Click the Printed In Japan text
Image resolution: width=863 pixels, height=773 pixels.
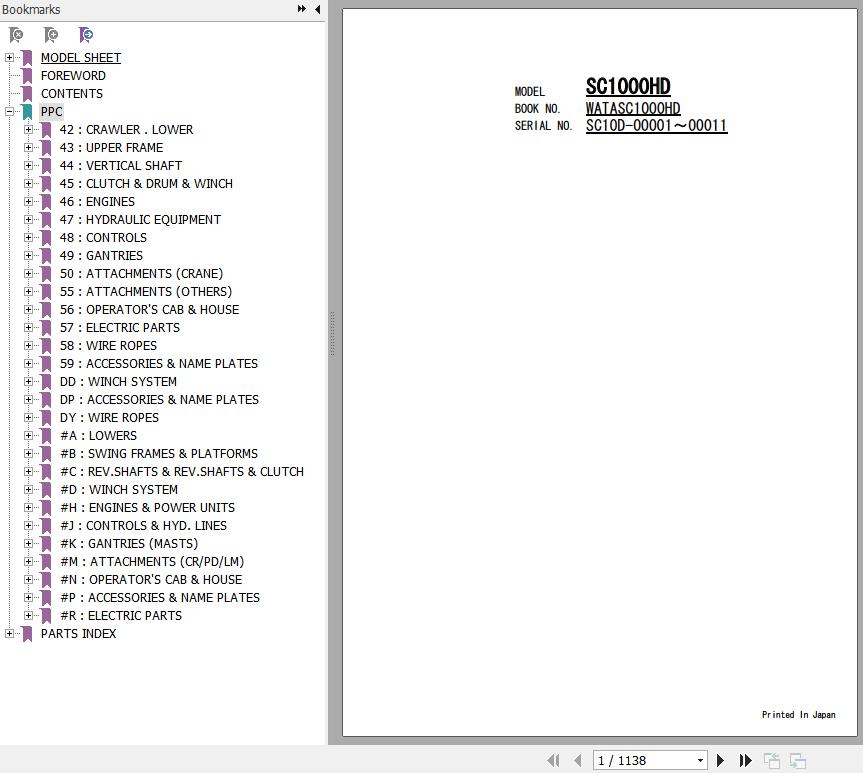click(x=799, y=715)
